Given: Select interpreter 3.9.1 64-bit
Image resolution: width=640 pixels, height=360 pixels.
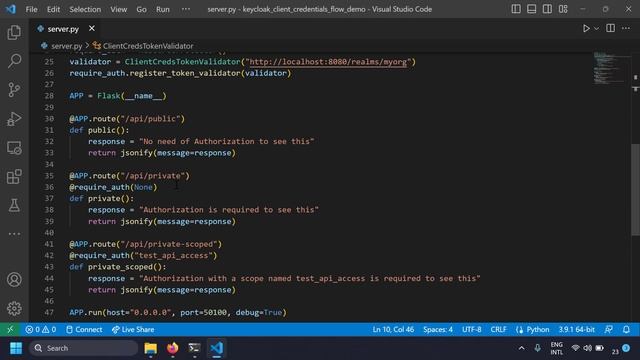Looking at the screenshot, I should (x=576, y=330).
